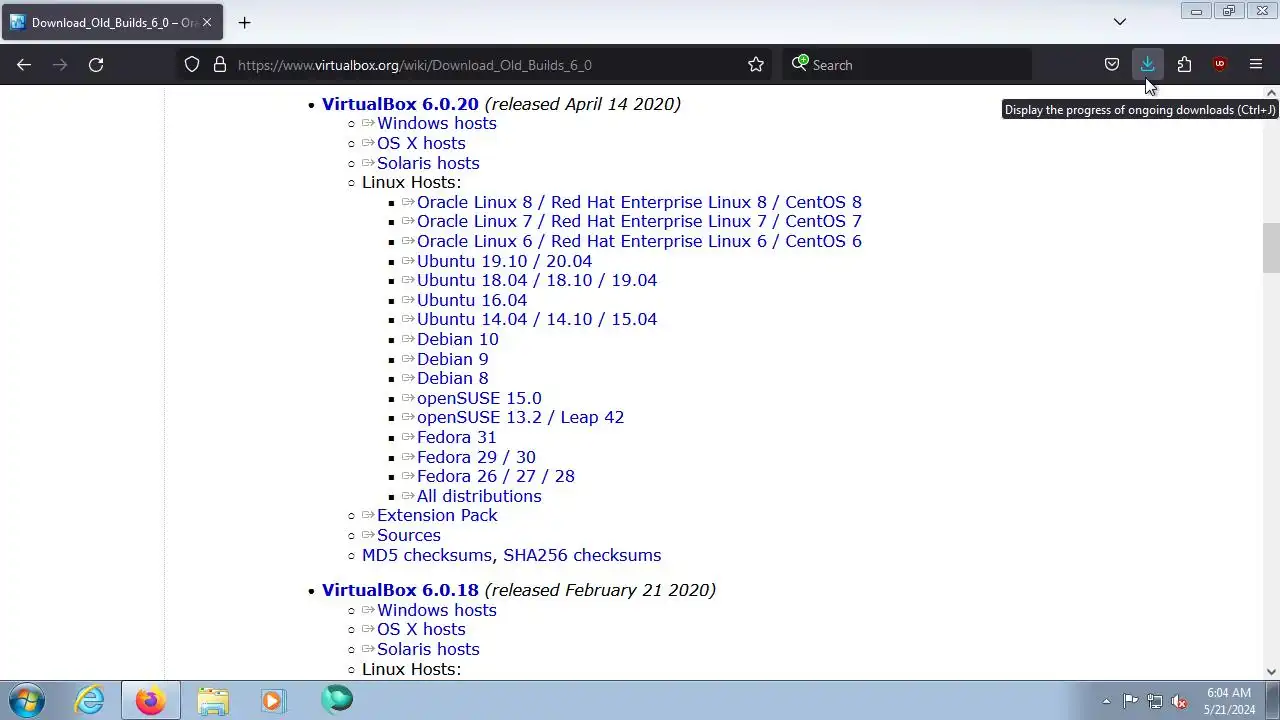
Task: Open the tracking protection shield icon
Action: tap(192, 65)
